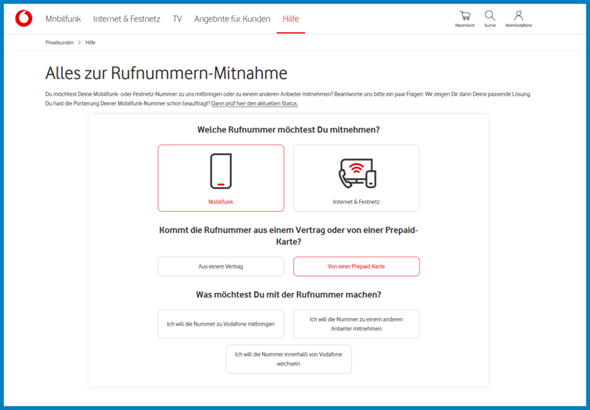Go to the Privatkunden breadcrumb
590x410 pixels.
(59, 43)
